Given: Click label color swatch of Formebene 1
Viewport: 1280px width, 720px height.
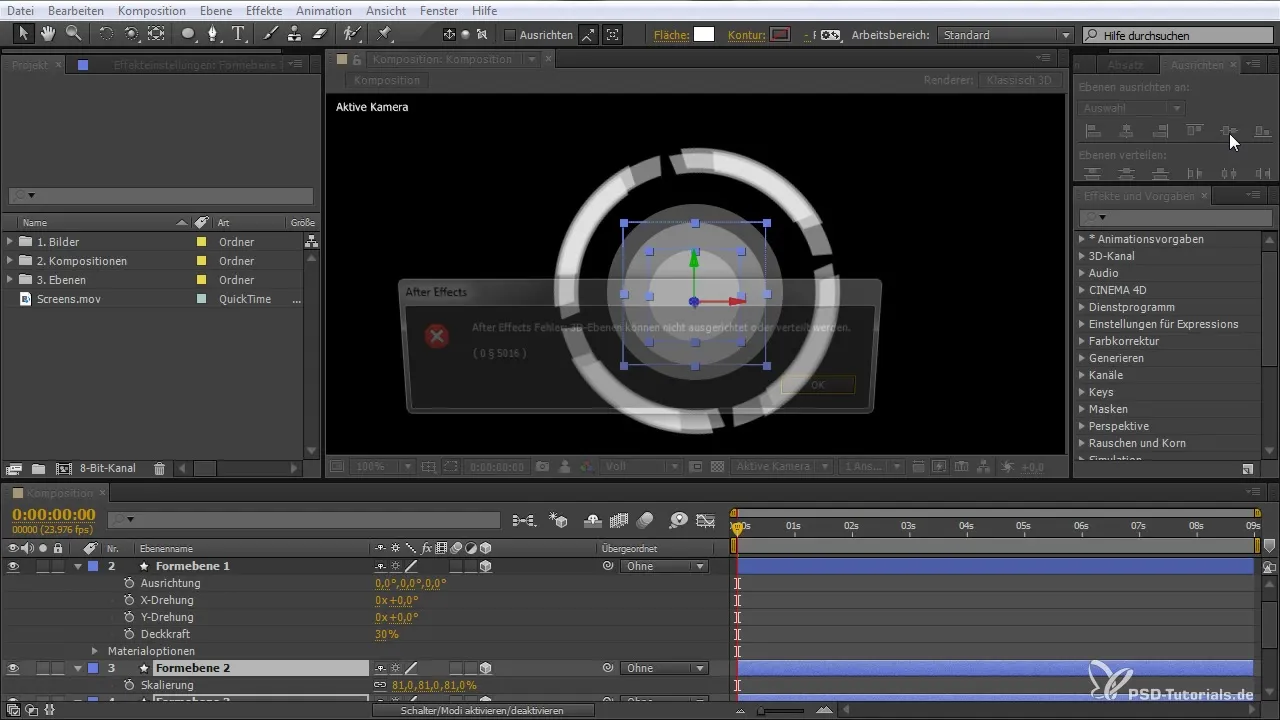Looking at the screenshot, I should click(x=93, y=566).
